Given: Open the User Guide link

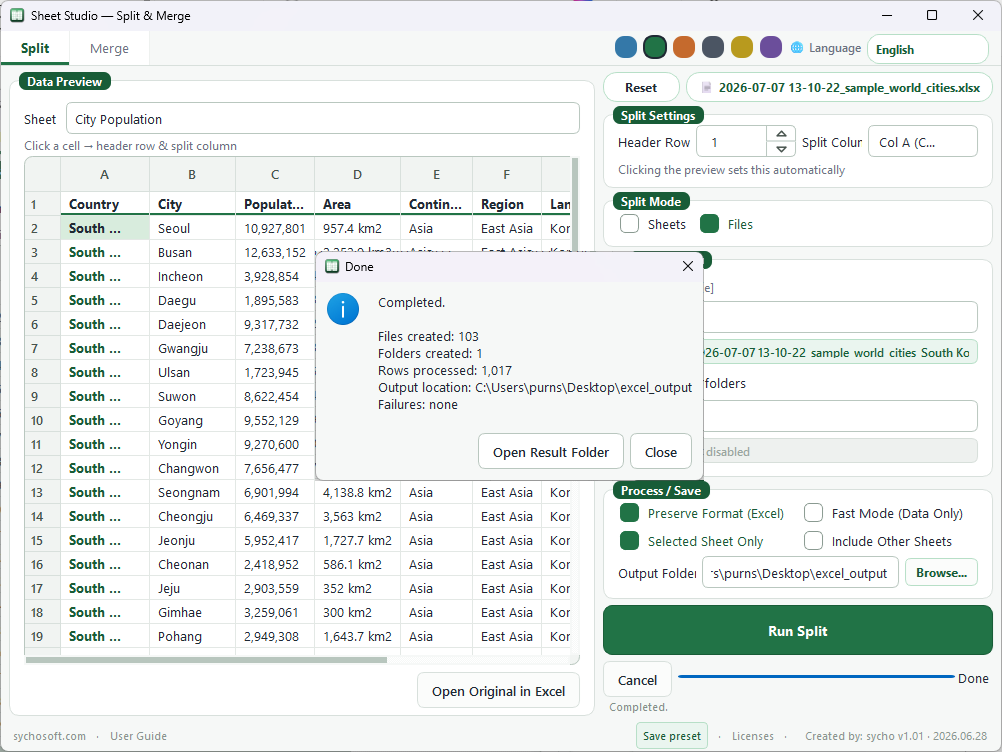Looking at the screenshot, I should coord(138,736).
